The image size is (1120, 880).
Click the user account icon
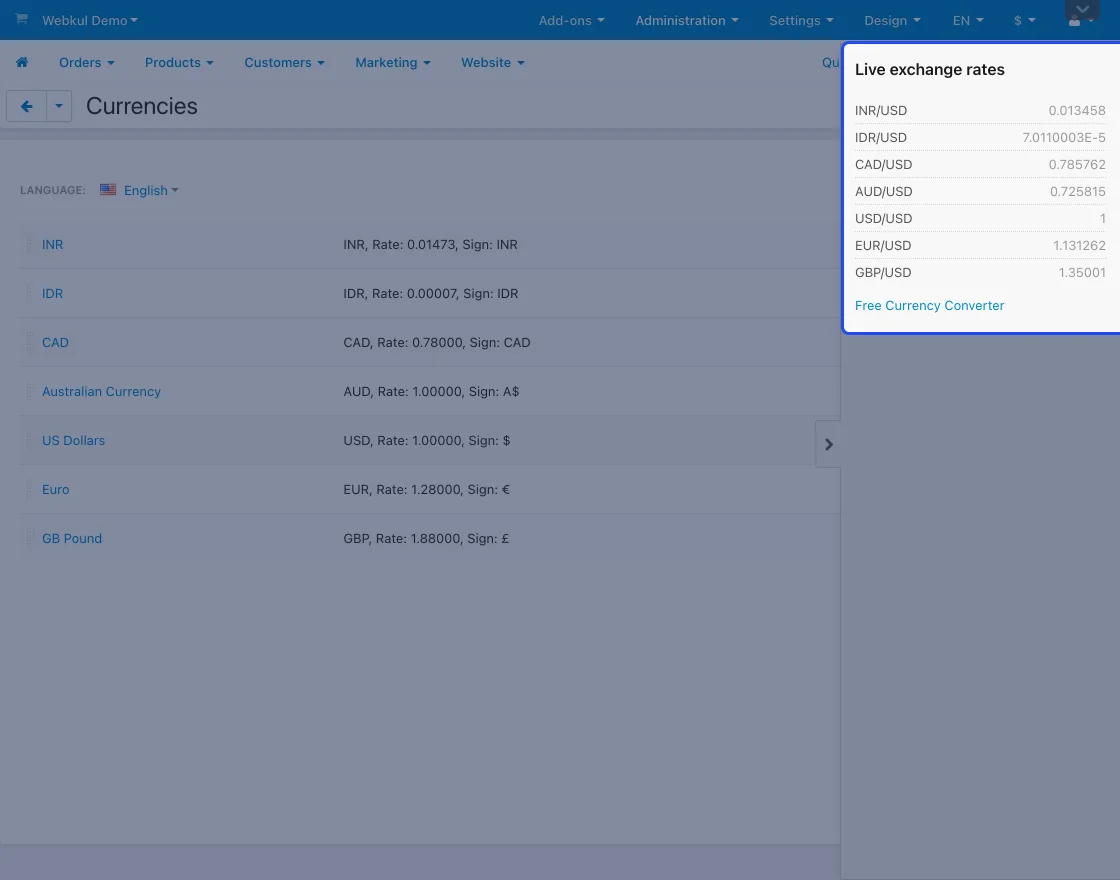click(x=1075, y=21)
